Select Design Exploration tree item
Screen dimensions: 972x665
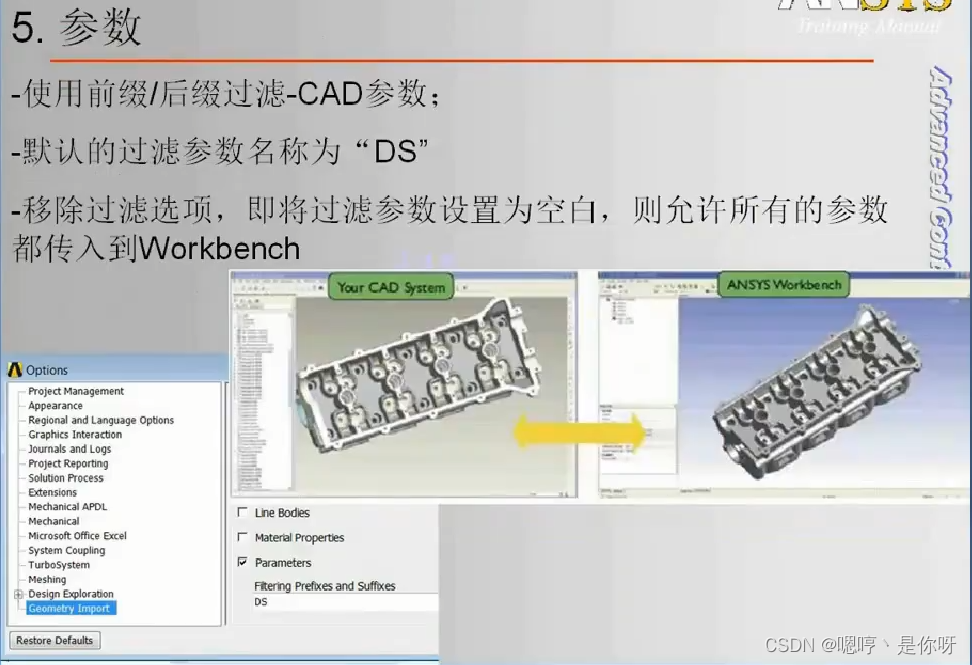click(x=71, y=594)
